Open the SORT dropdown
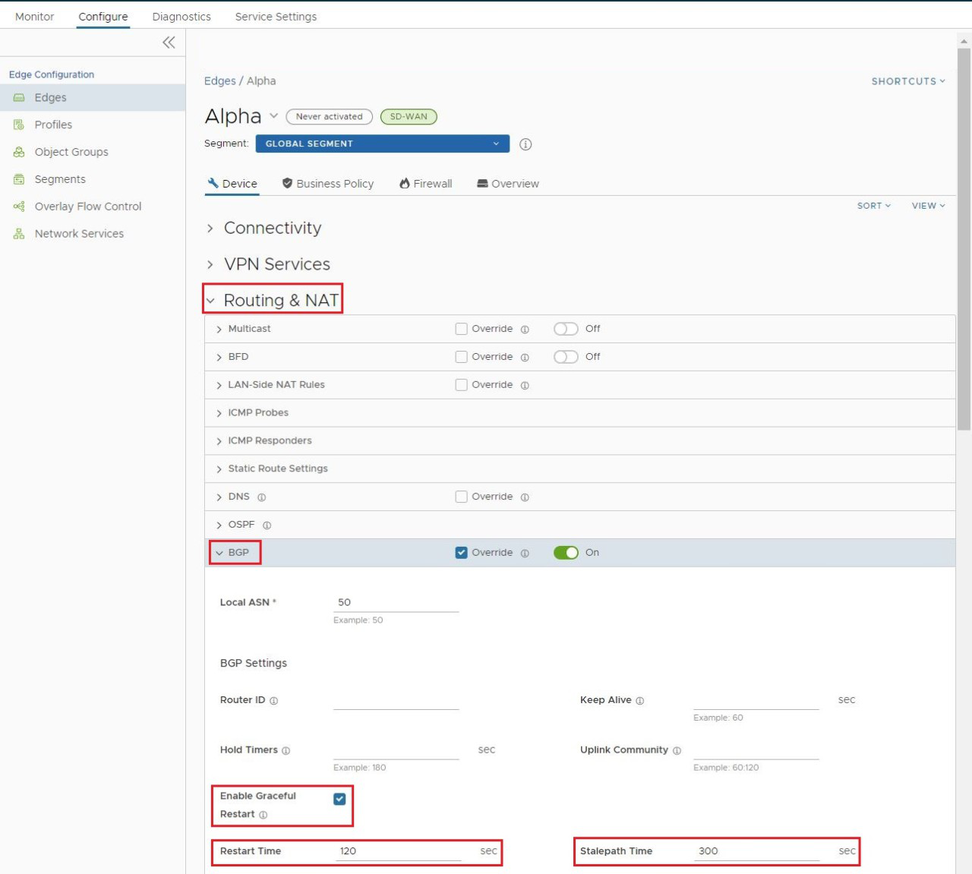 pos(873,206)
